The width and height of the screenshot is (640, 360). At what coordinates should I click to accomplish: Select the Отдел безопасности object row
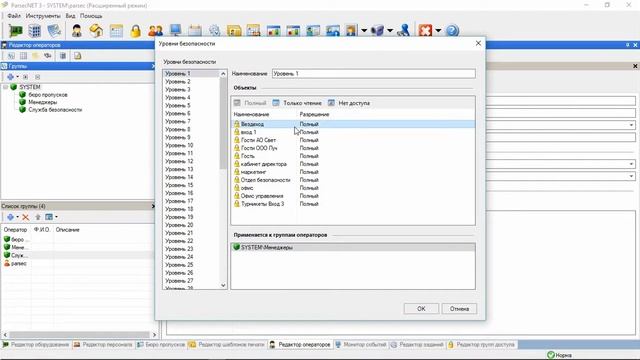pos(353,180)
